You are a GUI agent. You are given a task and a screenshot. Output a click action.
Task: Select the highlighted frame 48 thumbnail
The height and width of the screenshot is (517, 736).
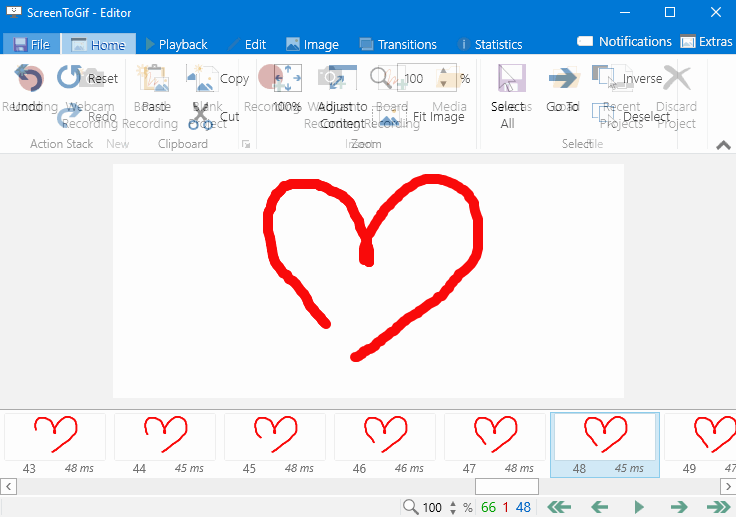pyautogui.click(x=605, y=445)
